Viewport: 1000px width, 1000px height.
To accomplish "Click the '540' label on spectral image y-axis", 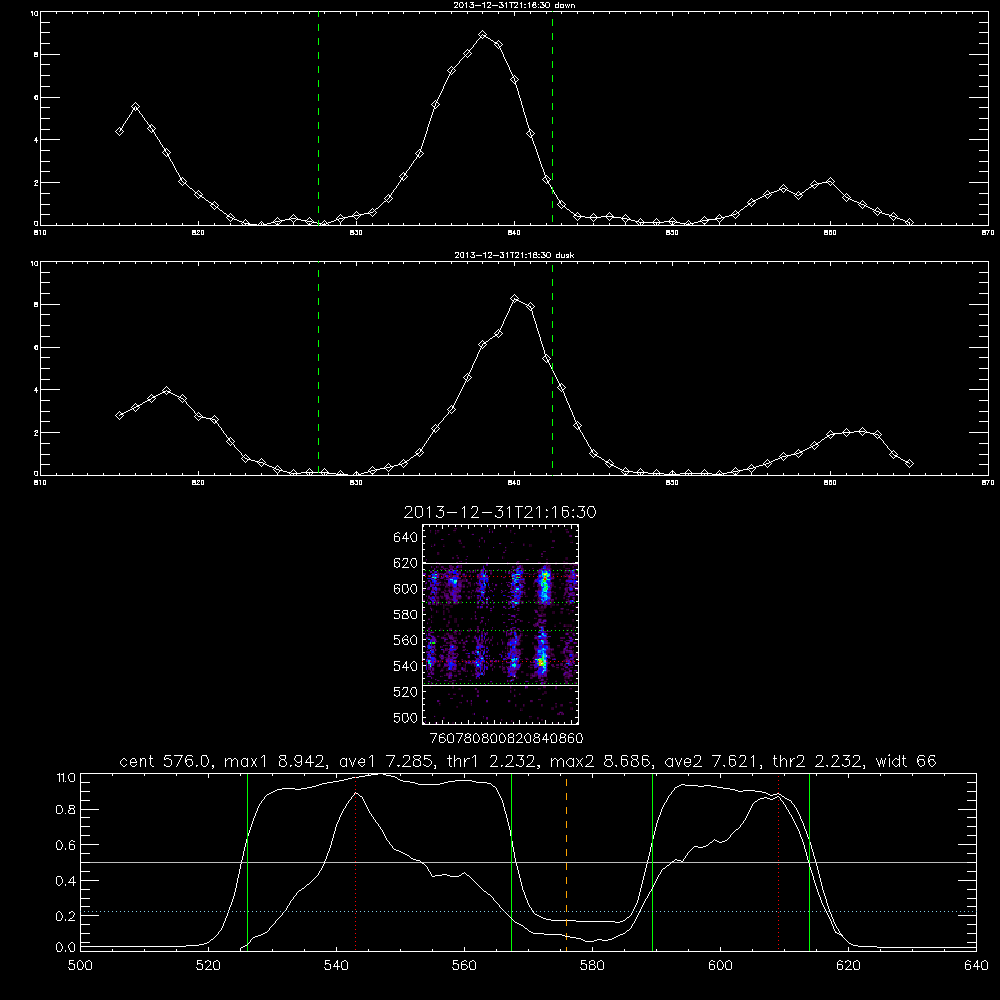I will point(405,666).
